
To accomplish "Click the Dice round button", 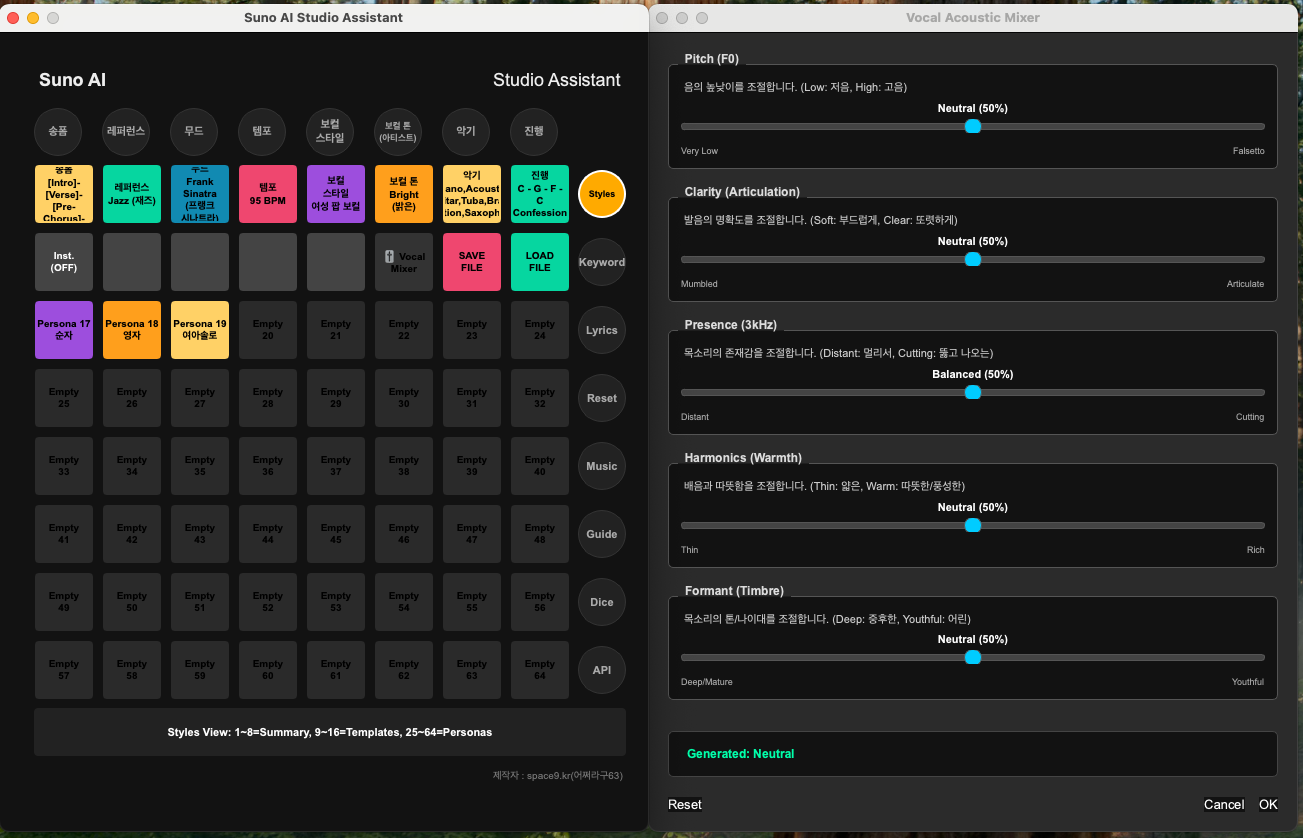I will pyautogui.click(x=602, y=602).
